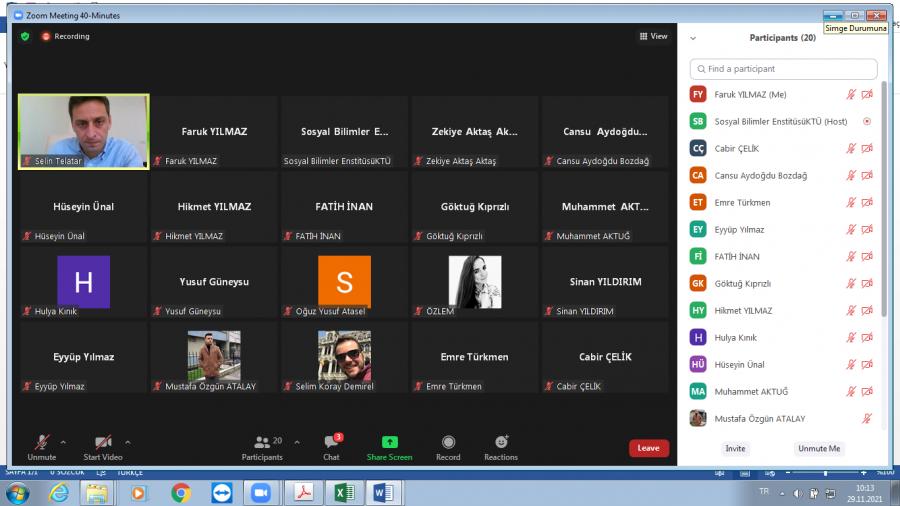The image size is (900, 506).
Task: Expand audio options arrow beside Unmute
Action: 63,442
